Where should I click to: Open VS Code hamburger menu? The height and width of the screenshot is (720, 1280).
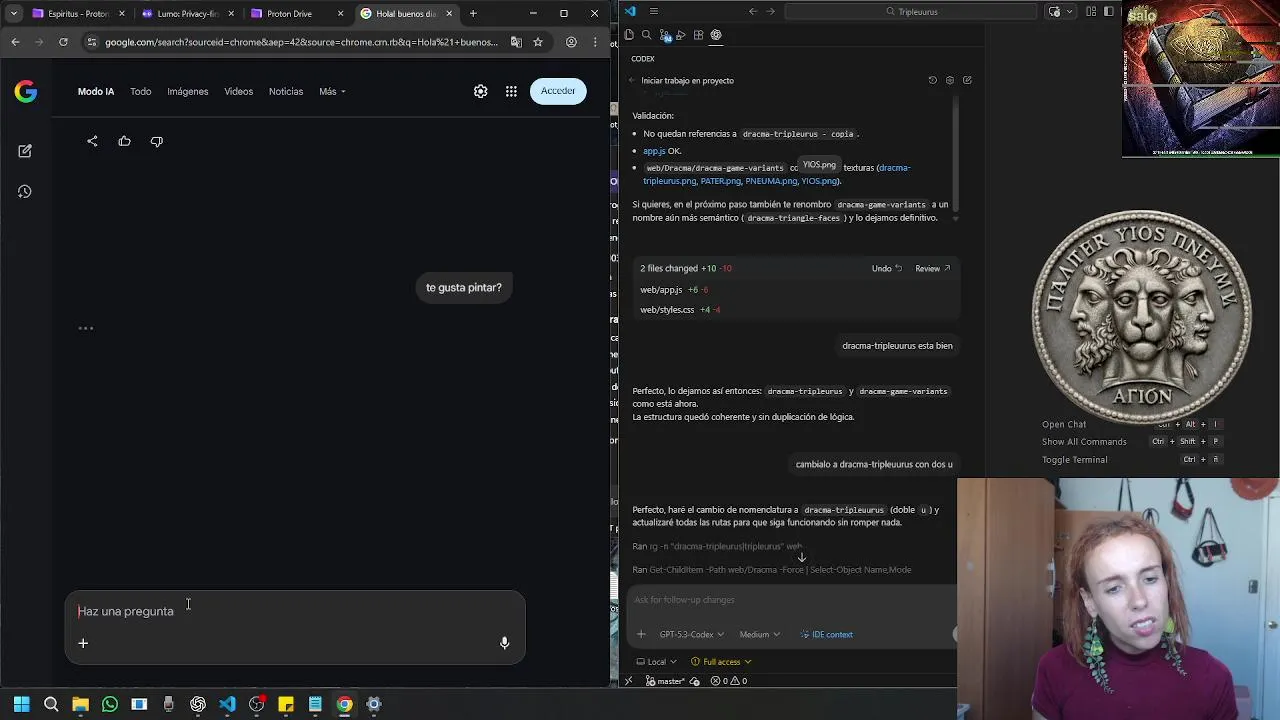(653, 12)
